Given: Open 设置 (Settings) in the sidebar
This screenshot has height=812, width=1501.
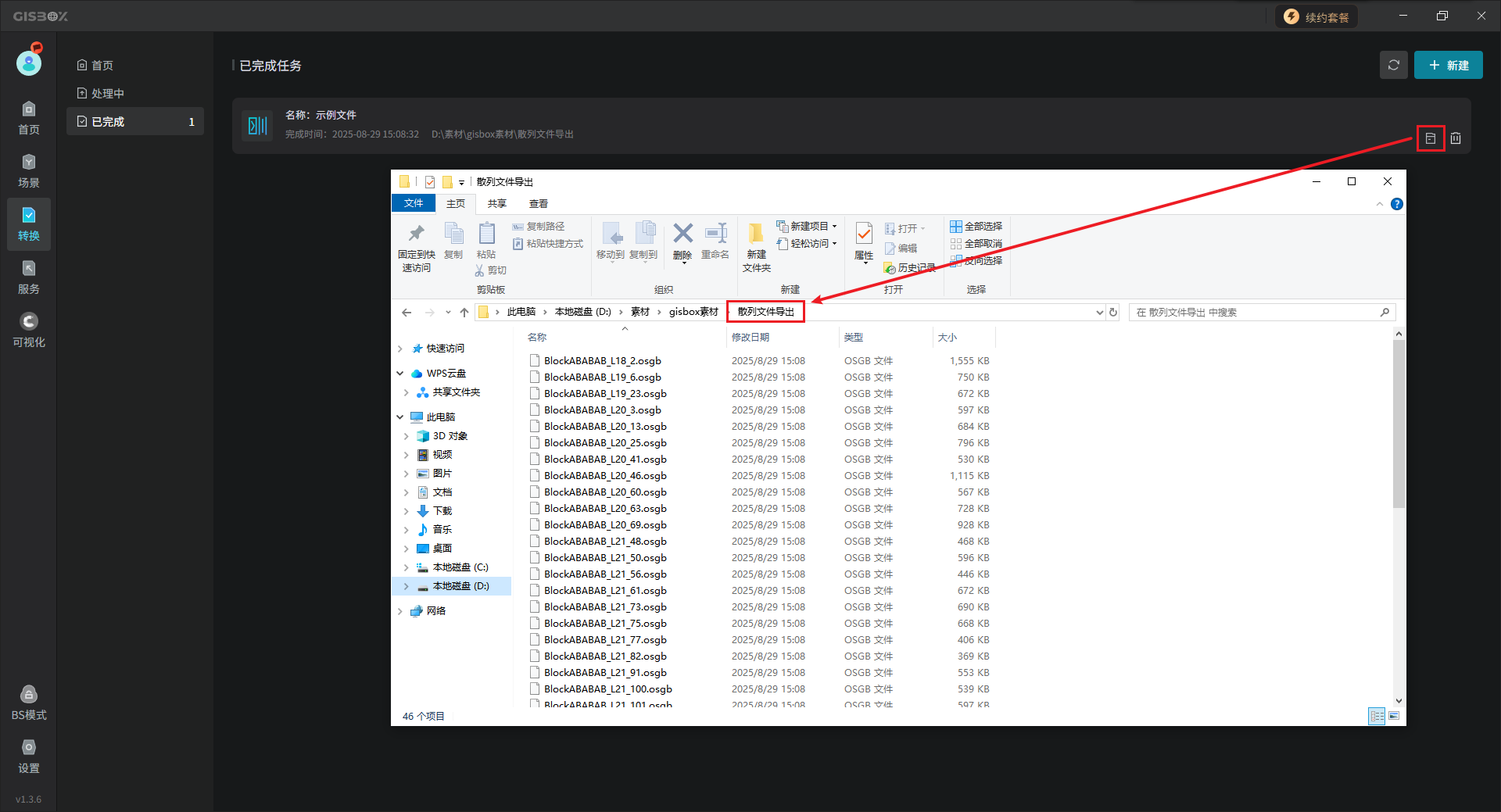Looking at the screenshot, I should pos(29,756).
